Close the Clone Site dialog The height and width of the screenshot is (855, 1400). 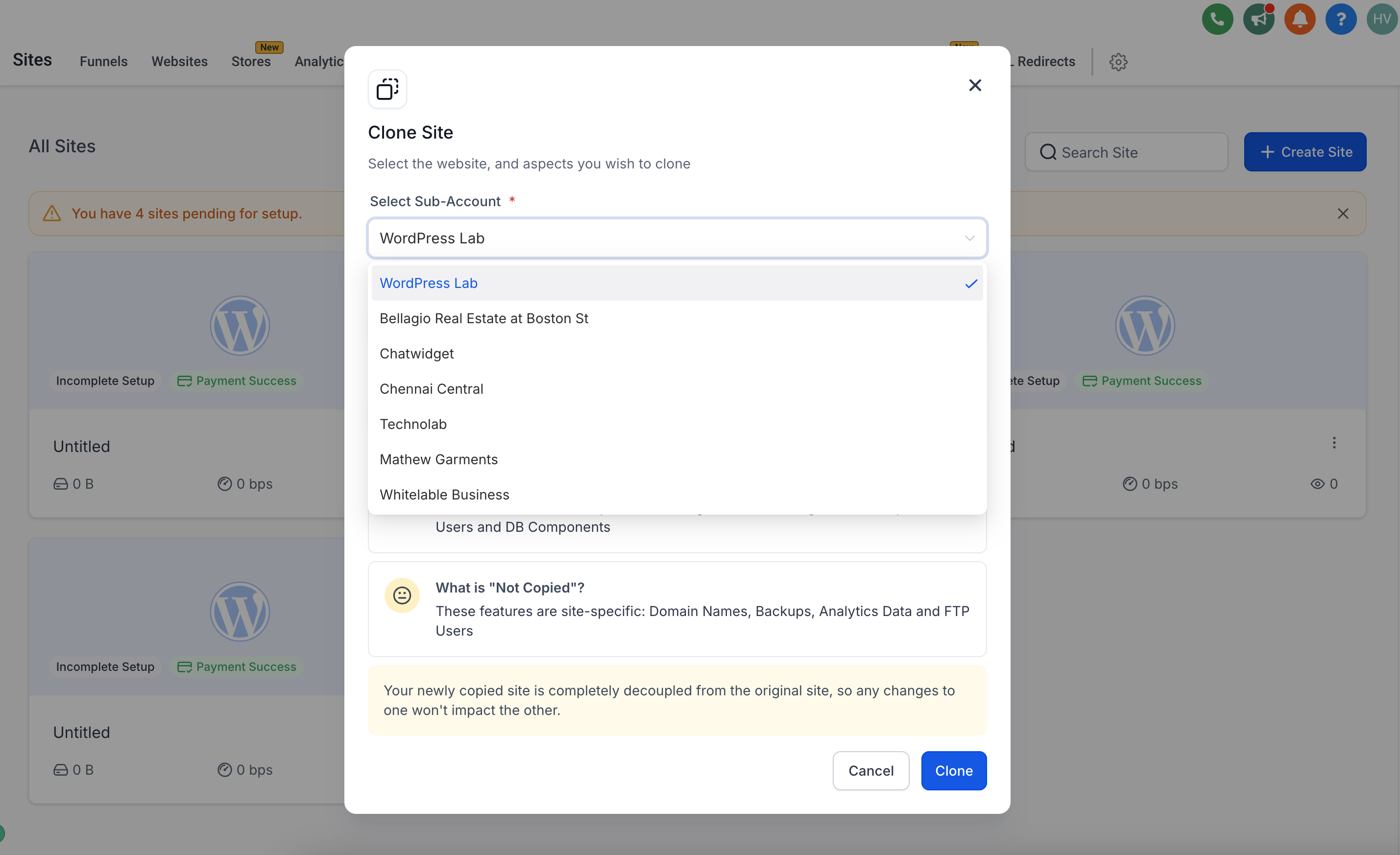[x=975, y=85]
